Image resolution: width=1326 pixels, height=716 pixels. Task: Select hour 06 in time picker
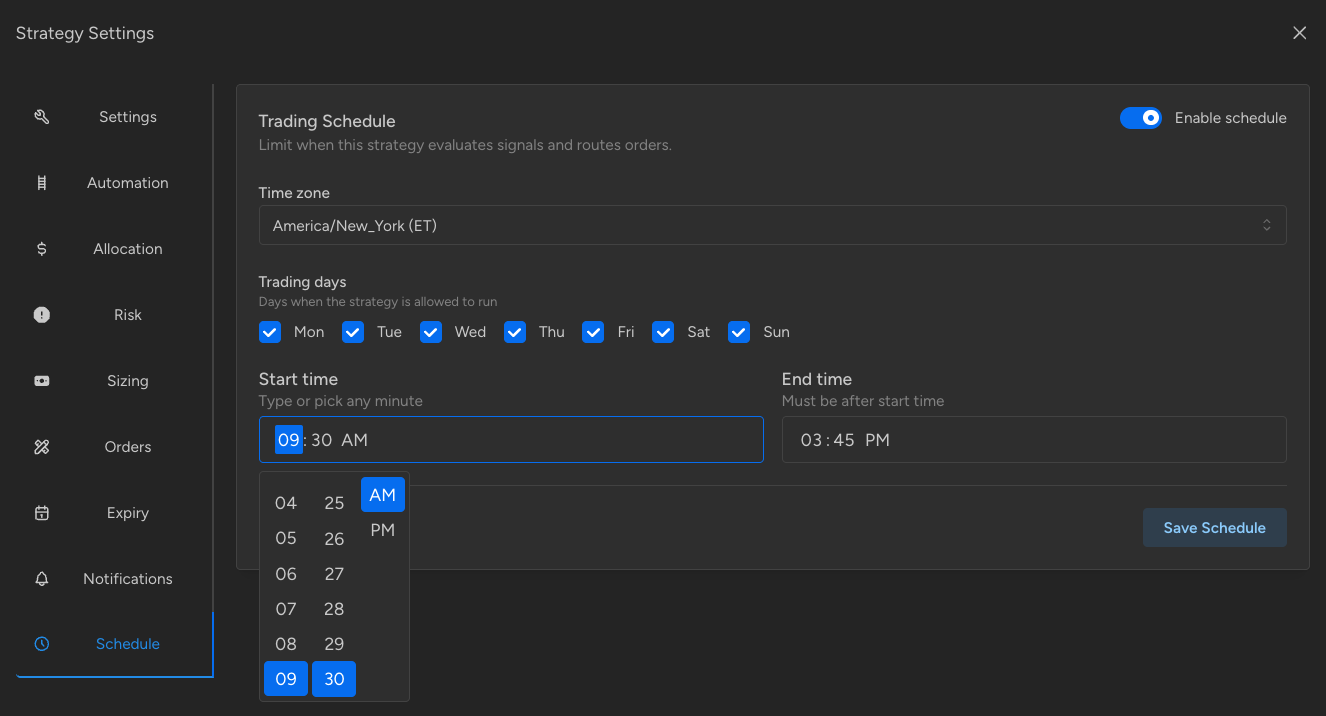tap(286, 574)
